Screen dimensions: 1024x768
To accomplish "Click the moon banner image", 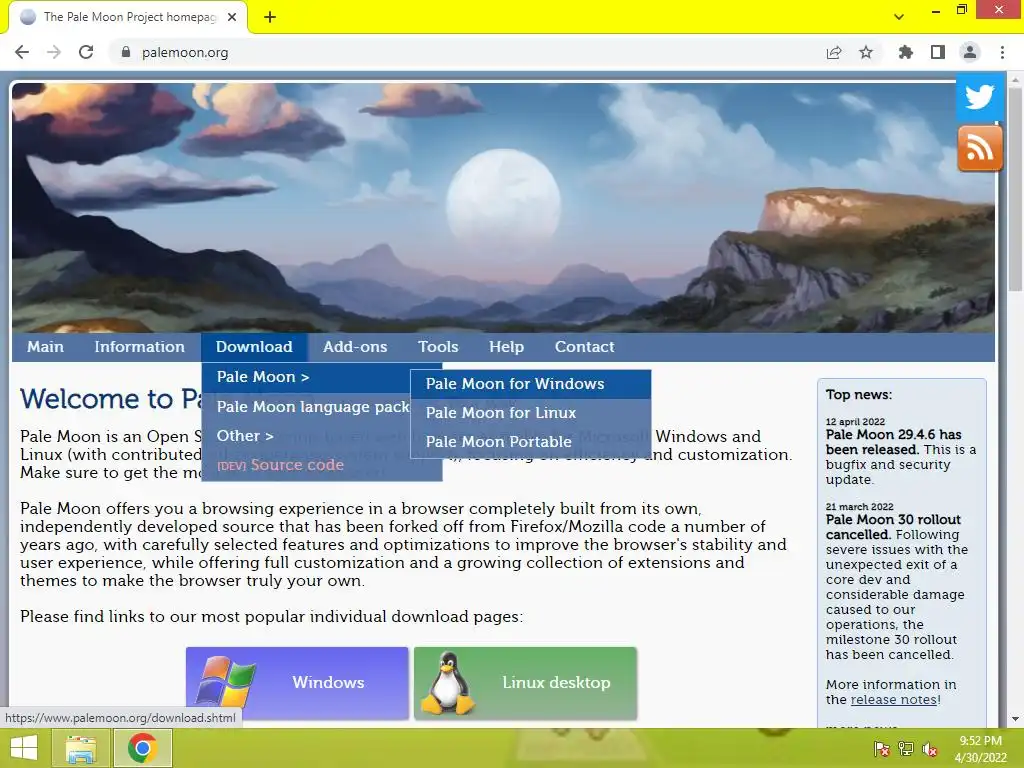I will (503, 208).
